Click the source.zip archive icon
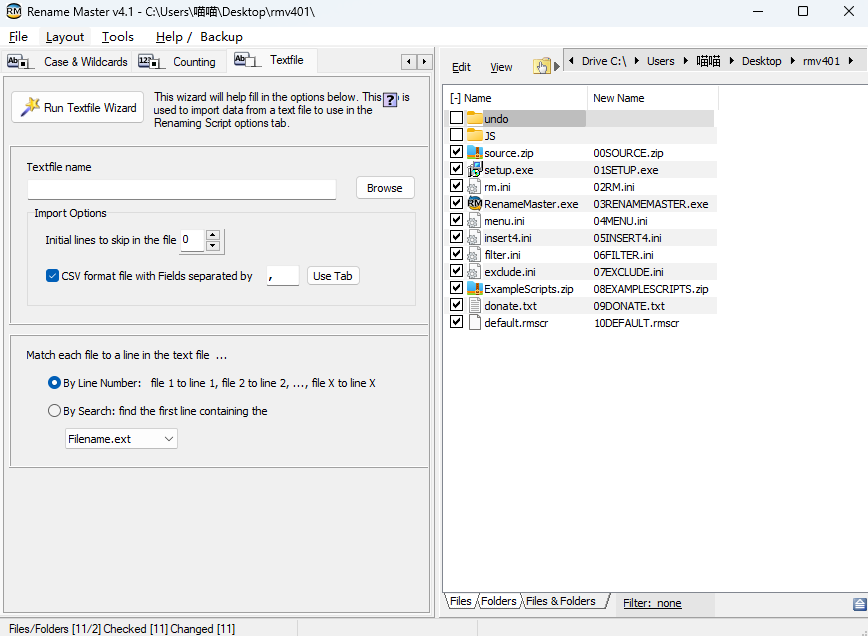Image resolution: width=868 pixels, height=636 pixels. pyautogui.click(x=475, y=152)
